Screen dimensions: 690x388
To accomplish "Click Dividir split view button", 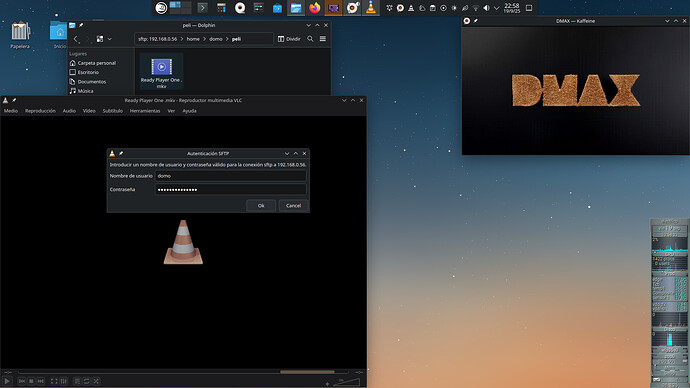I will coord(289,39).
